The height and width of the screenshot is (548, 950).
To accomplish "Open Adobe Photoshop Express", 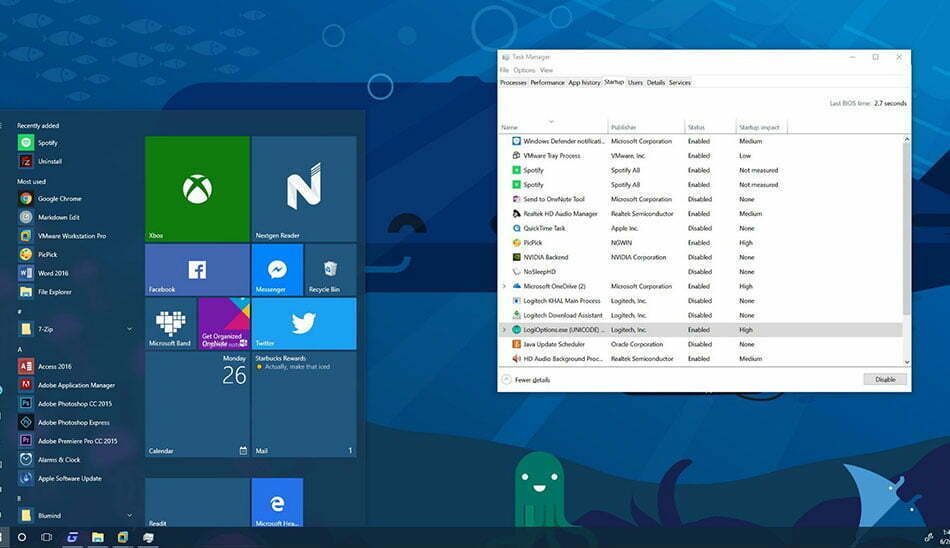I will click(x=73, y=423).
